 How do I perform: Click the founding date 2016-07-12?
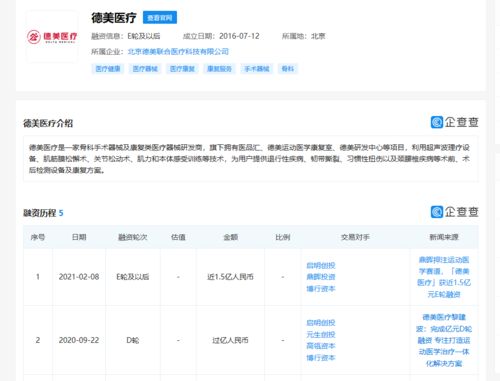click(239, 36)
